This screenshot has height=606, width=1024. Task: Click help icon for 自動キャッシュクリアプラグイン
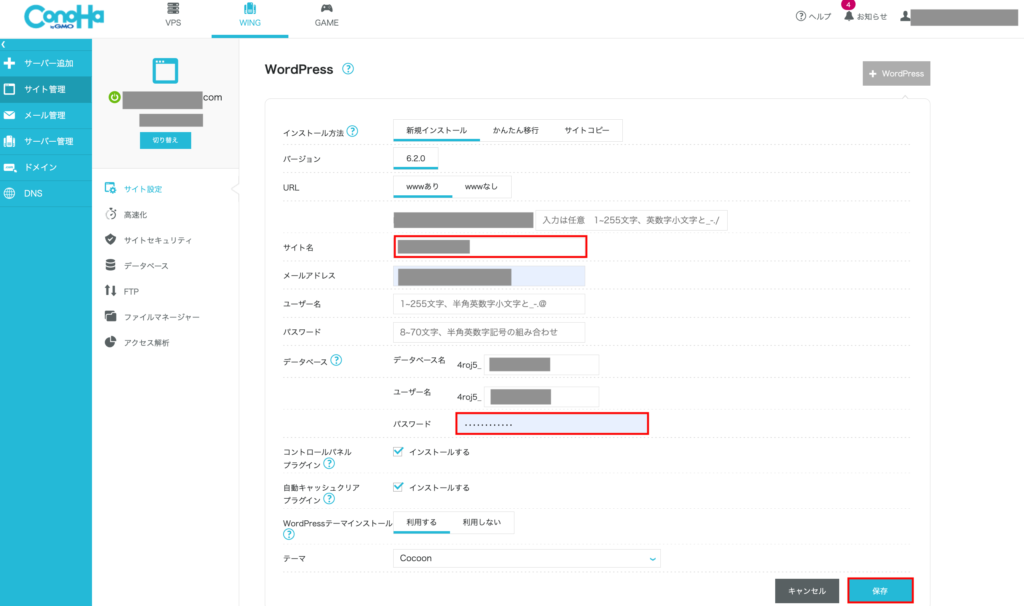coord(329,499)
